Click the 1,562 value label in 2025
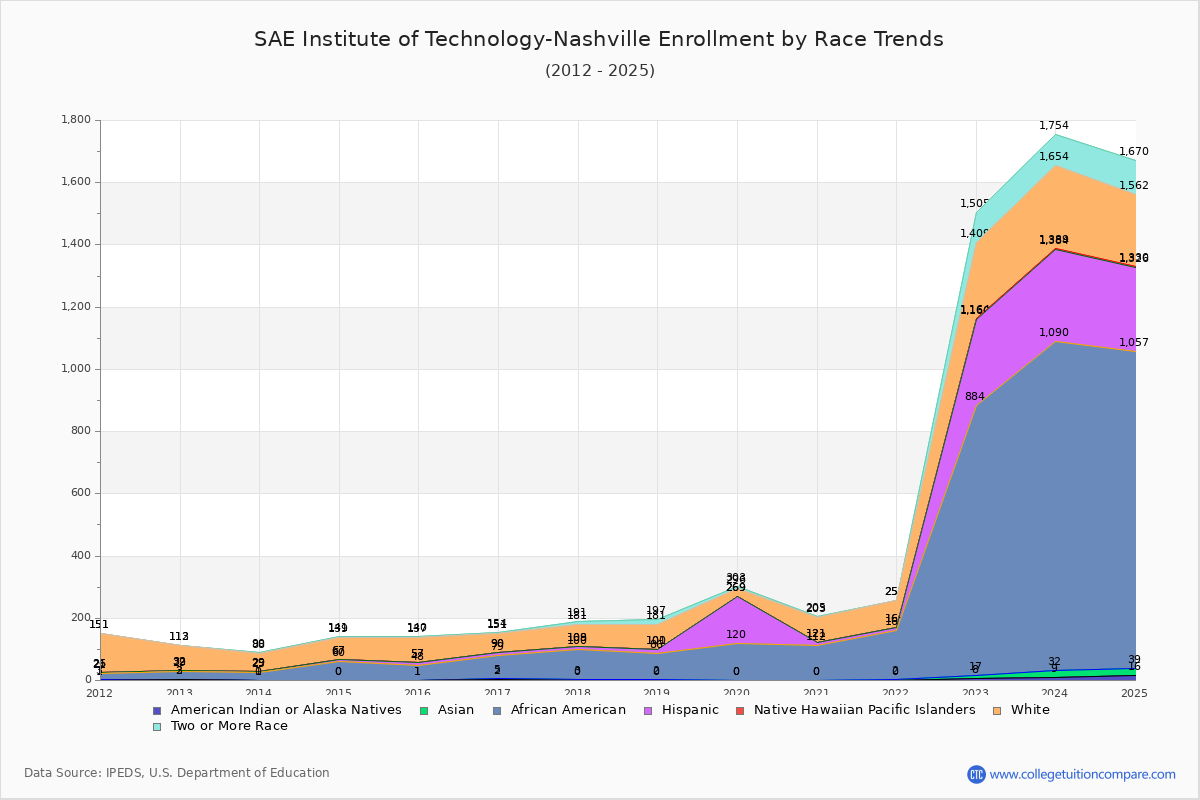1200x800 pixels. point(1133,186)
